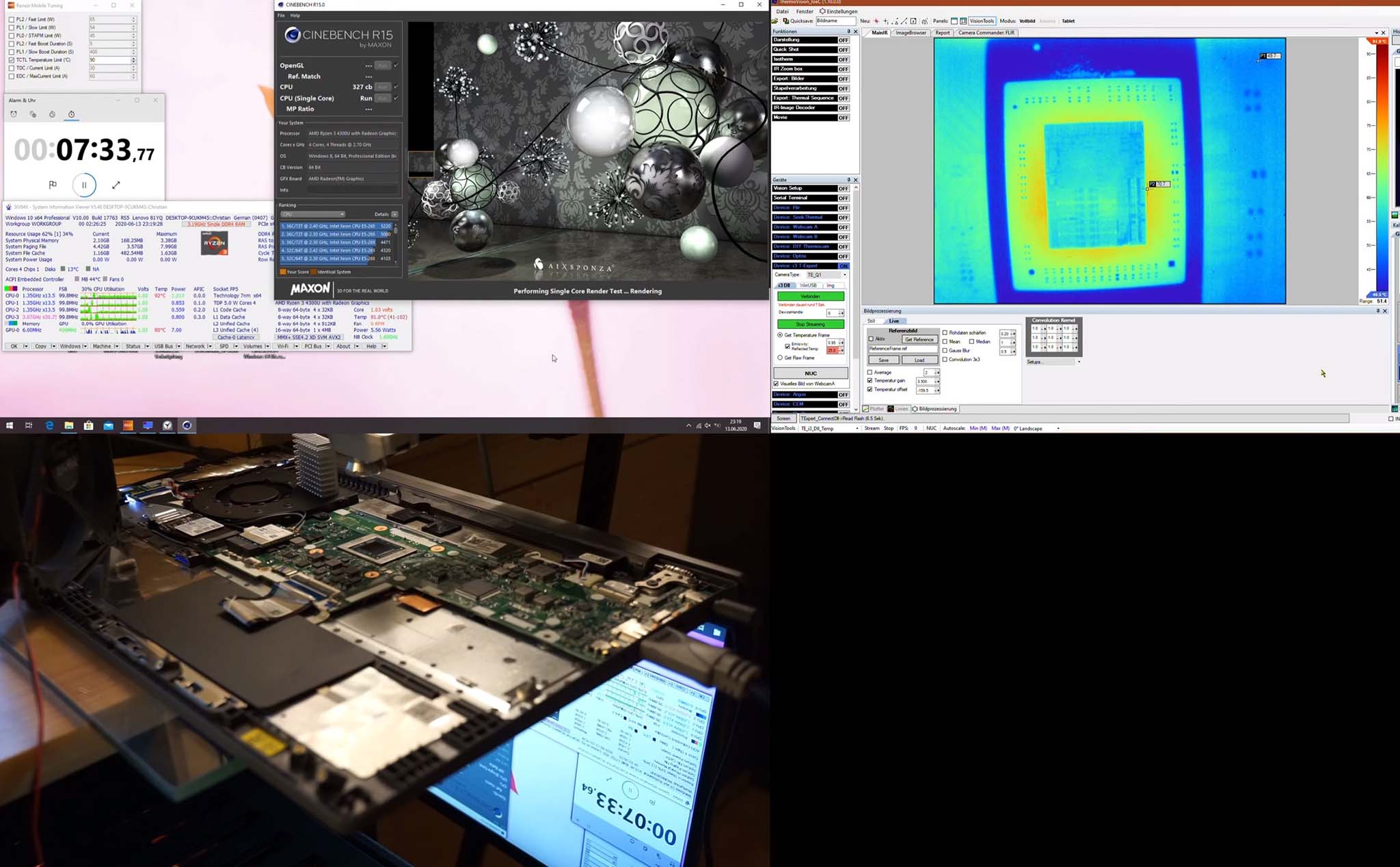The height and width of the screenshot is (867, 1400).
Task: Click the Quicksave icon in ThermoVision toolbar
Action: pyautogui.click(x=785, y=21)
